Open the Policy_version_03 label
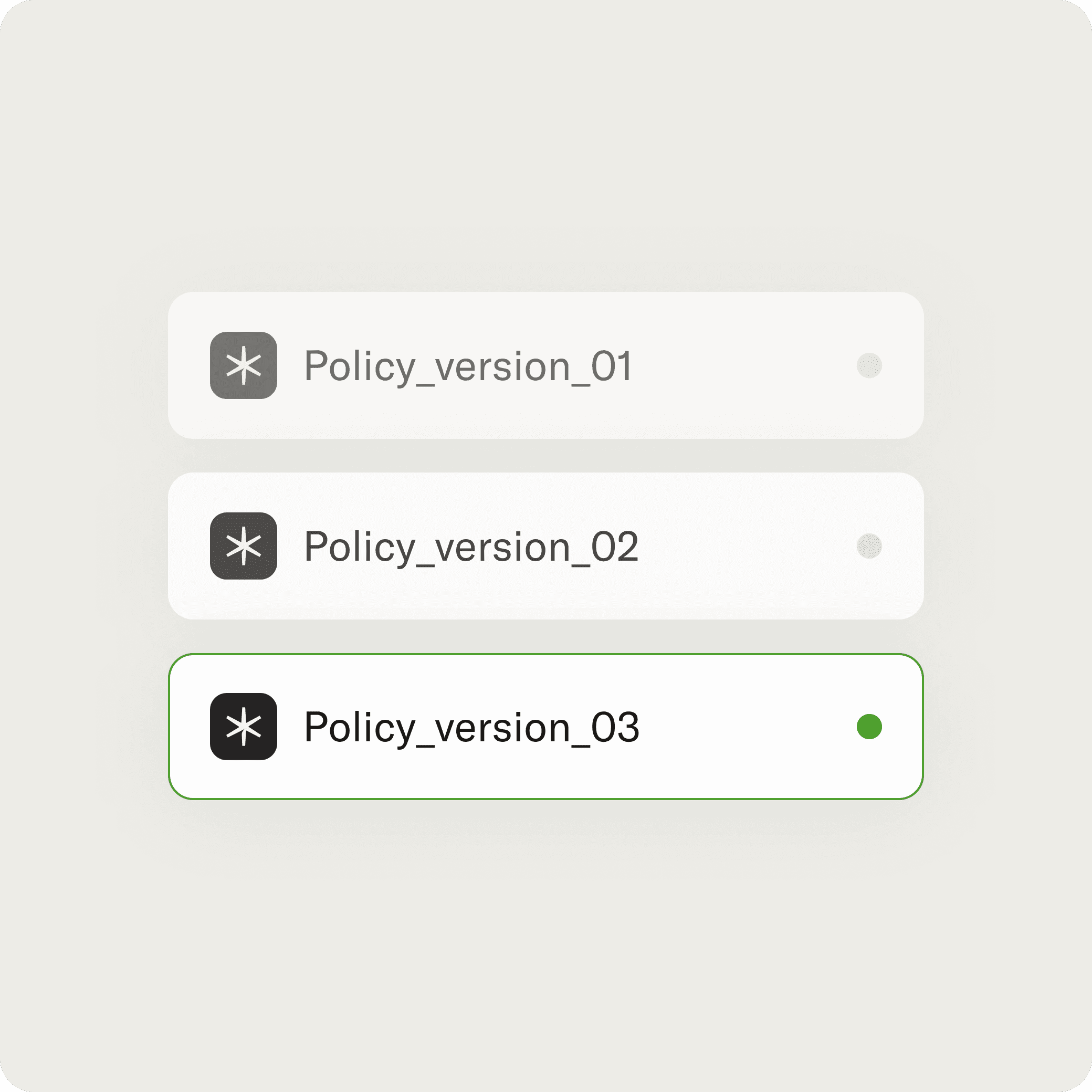This screenshot has width=1092, height=1092. [471, 728]
